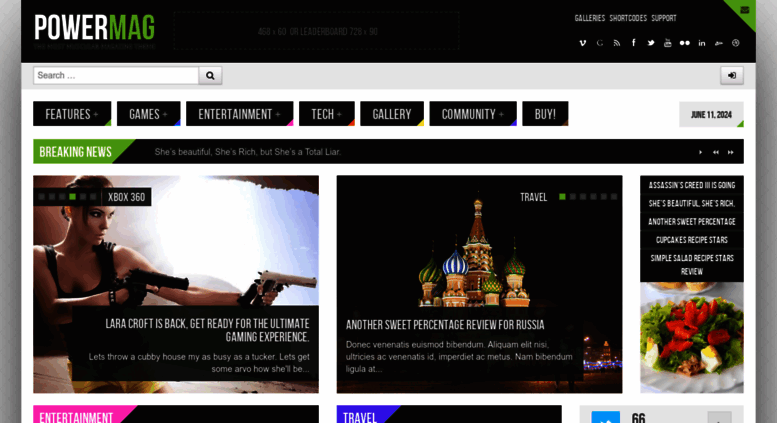Select first green dot of Travel slider

click(562, 197)
